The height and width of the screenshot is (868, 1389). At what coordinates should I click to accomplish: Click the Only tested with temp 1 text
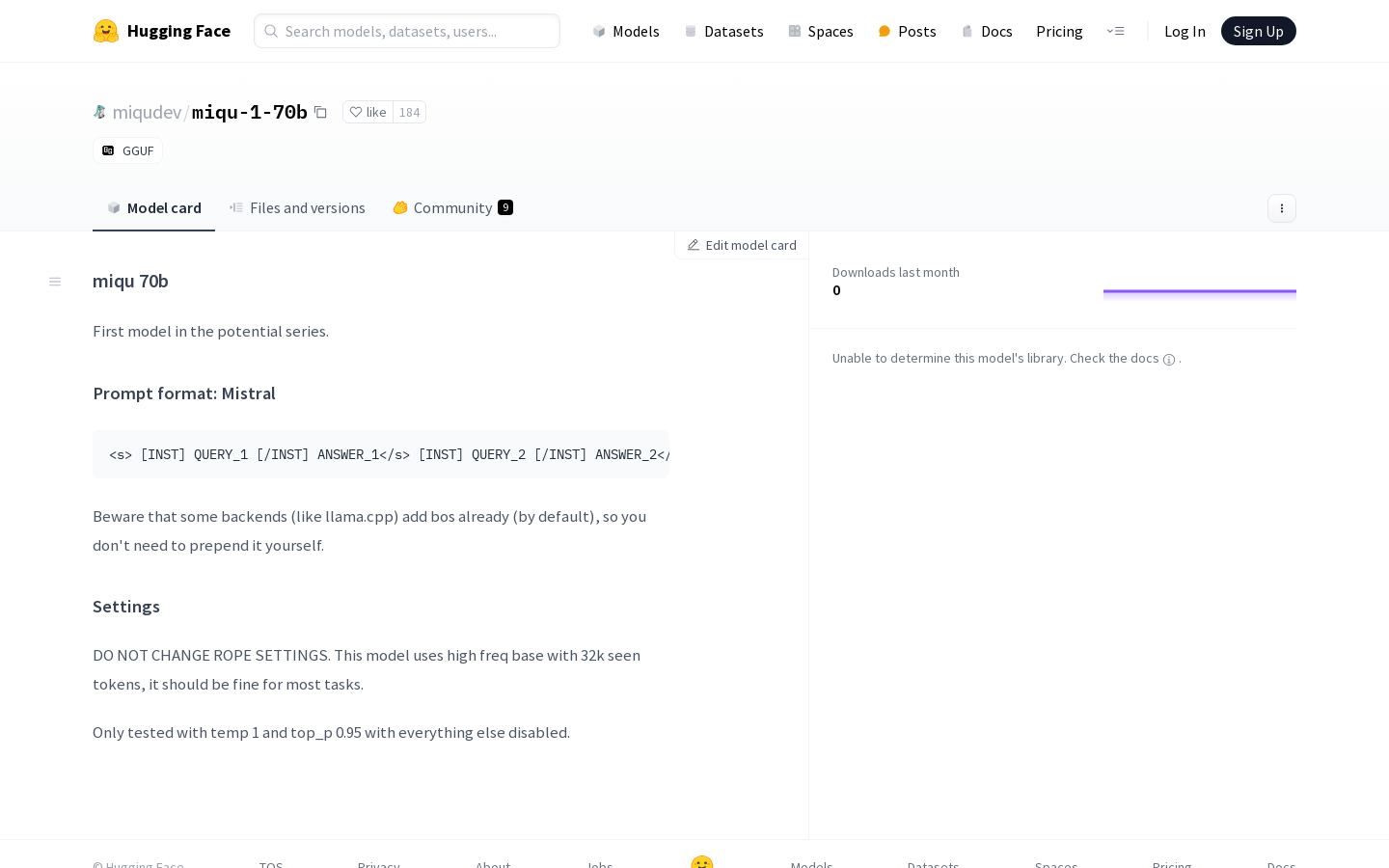[331, 732]
